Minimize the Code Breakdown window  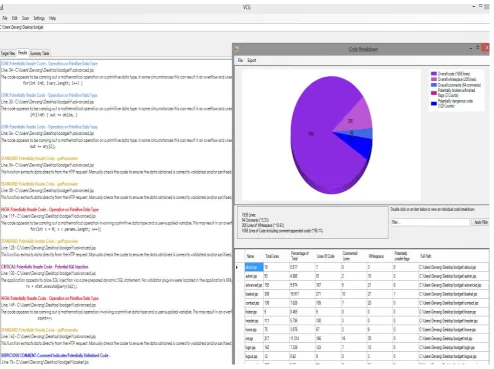click(x=471, y=48)
